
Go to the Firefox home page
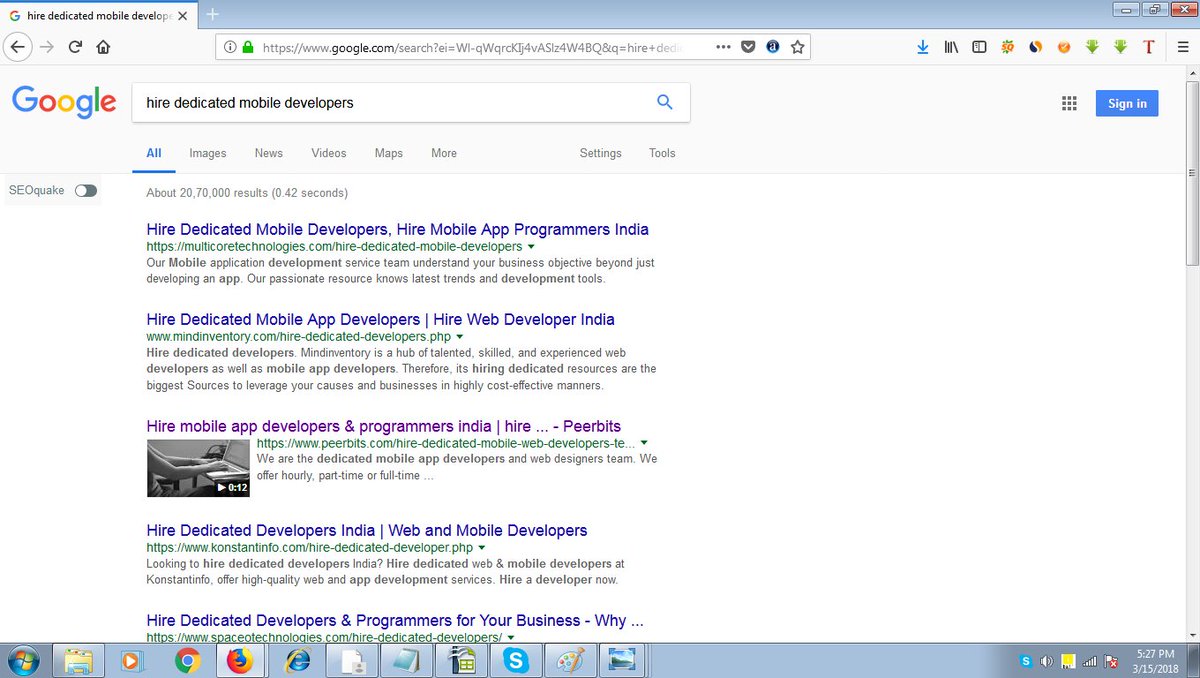click(103, 47)
